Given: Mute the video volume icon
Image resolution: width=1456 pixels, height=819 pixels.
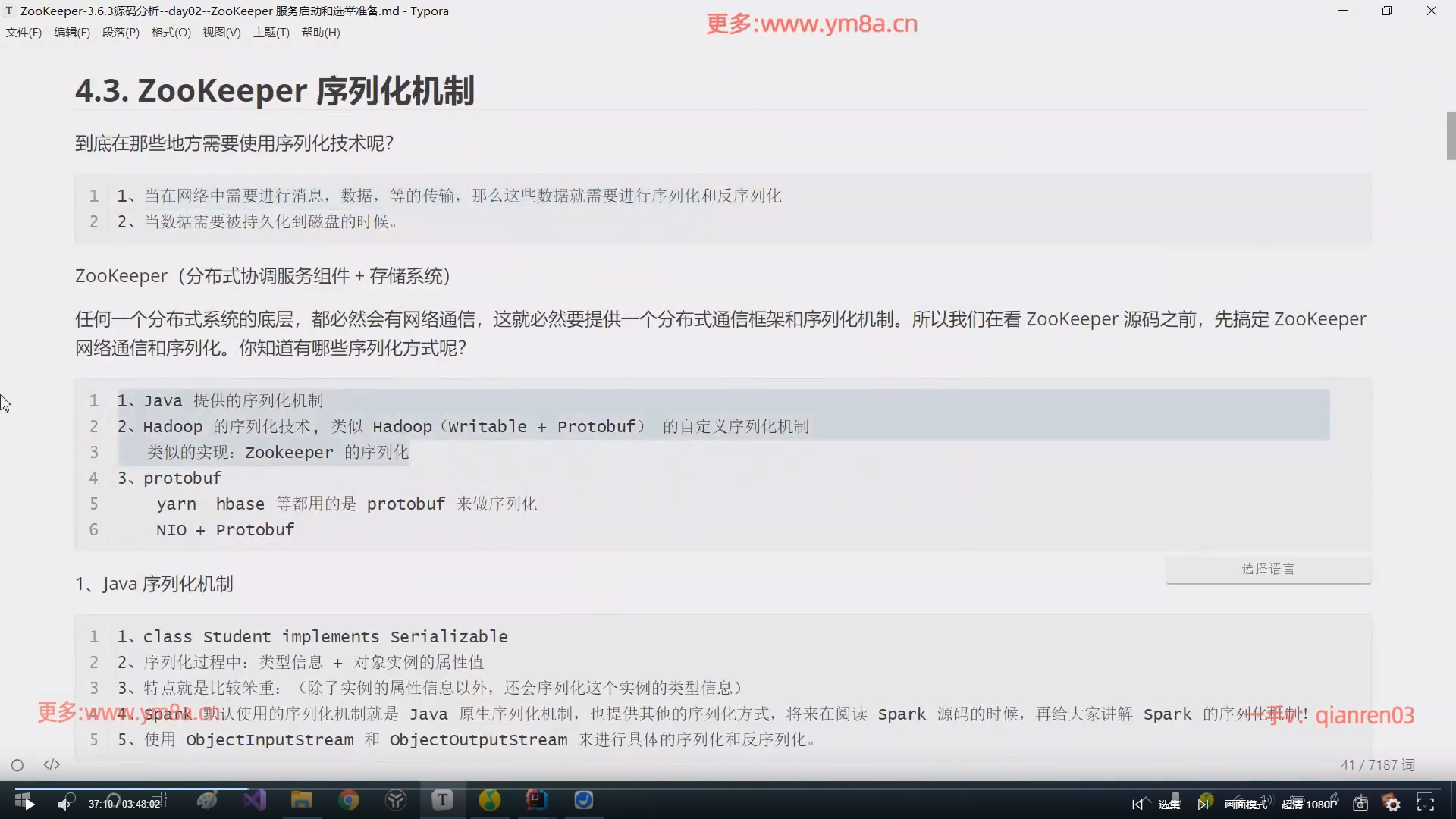Looking at the screenshot, I should coord(64,804).
